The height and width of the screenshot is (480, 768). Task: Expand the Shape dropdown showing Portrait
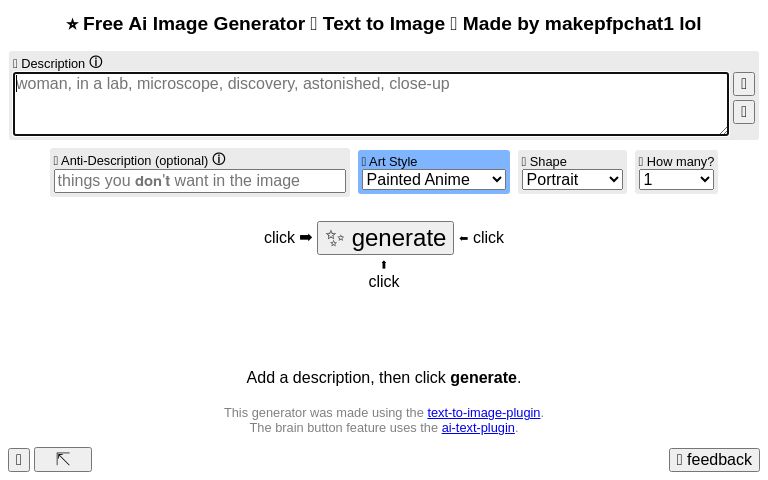pos(572,180)
